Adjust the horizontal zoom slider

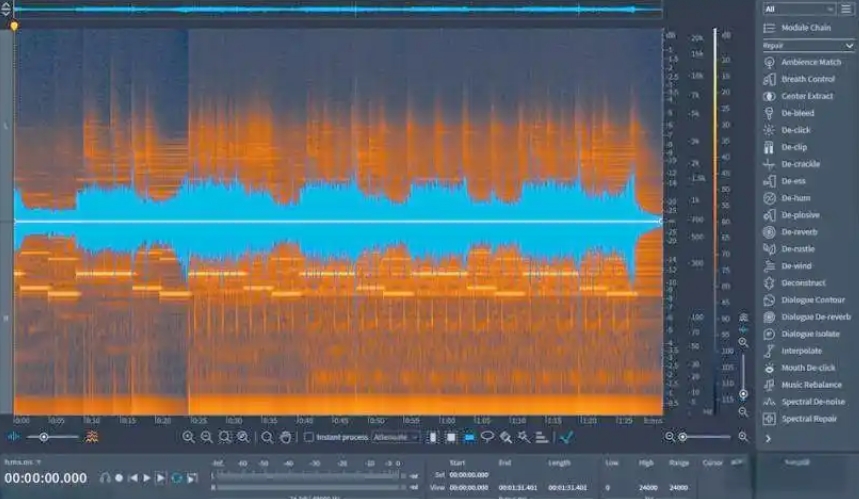[705, 437]
